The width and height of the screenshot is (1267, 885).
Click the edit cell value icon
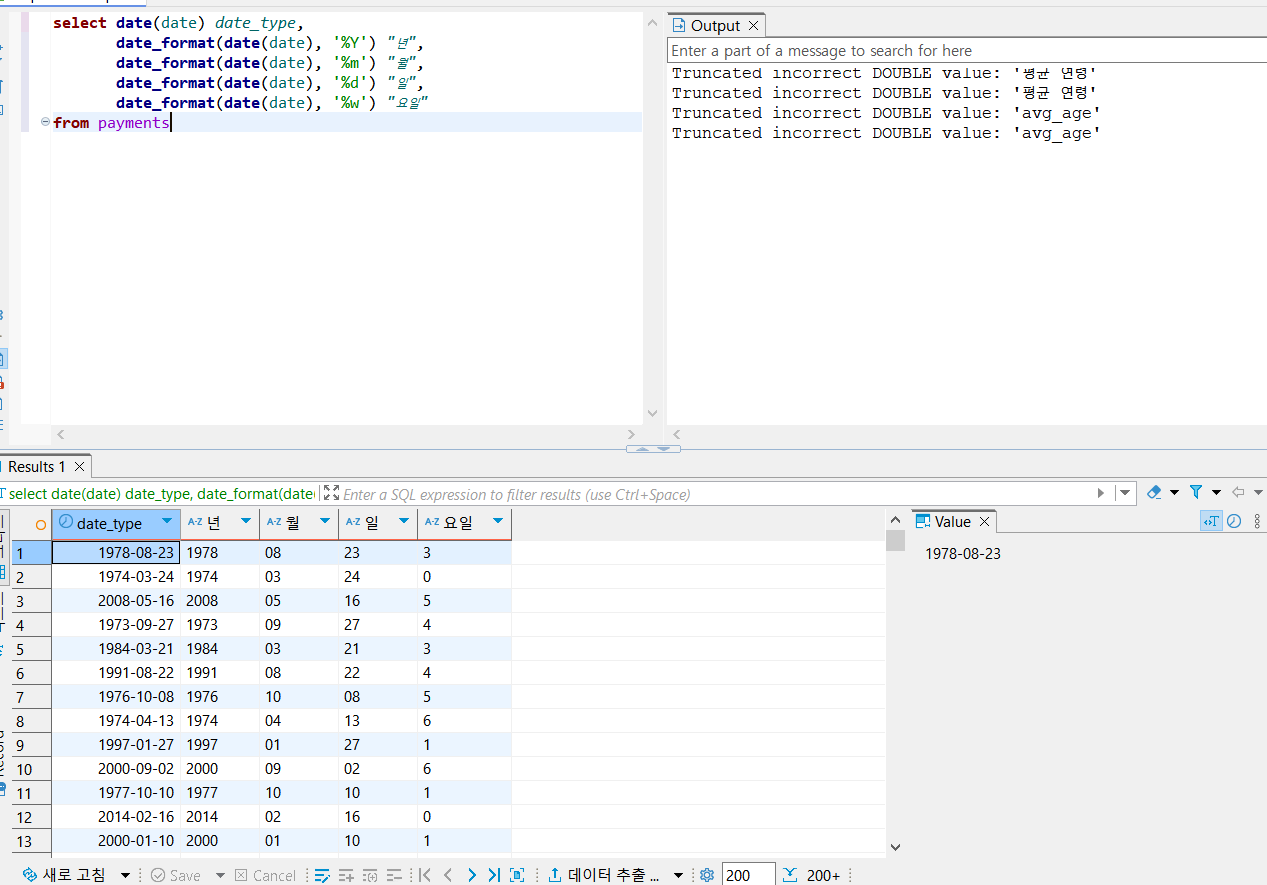coord(322,875)
